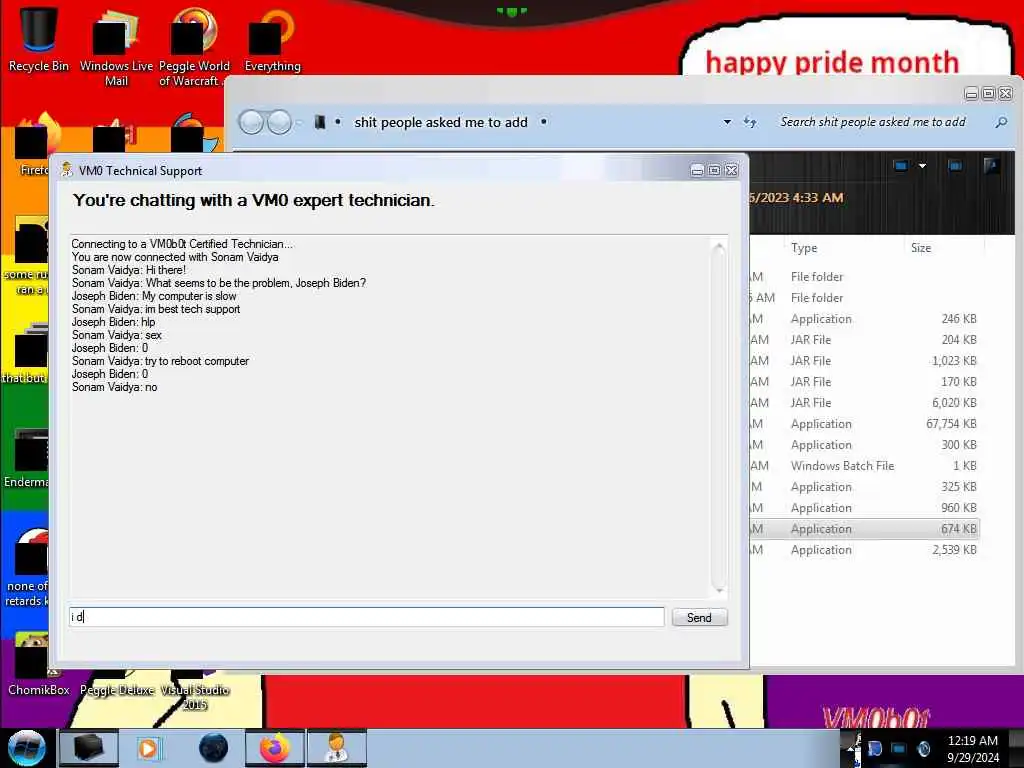Image resolution: width=1024 pixels, height=768 pixels.
Task: Select the highlighted Application row sized 674 KB
Action: tap(864, 529)
